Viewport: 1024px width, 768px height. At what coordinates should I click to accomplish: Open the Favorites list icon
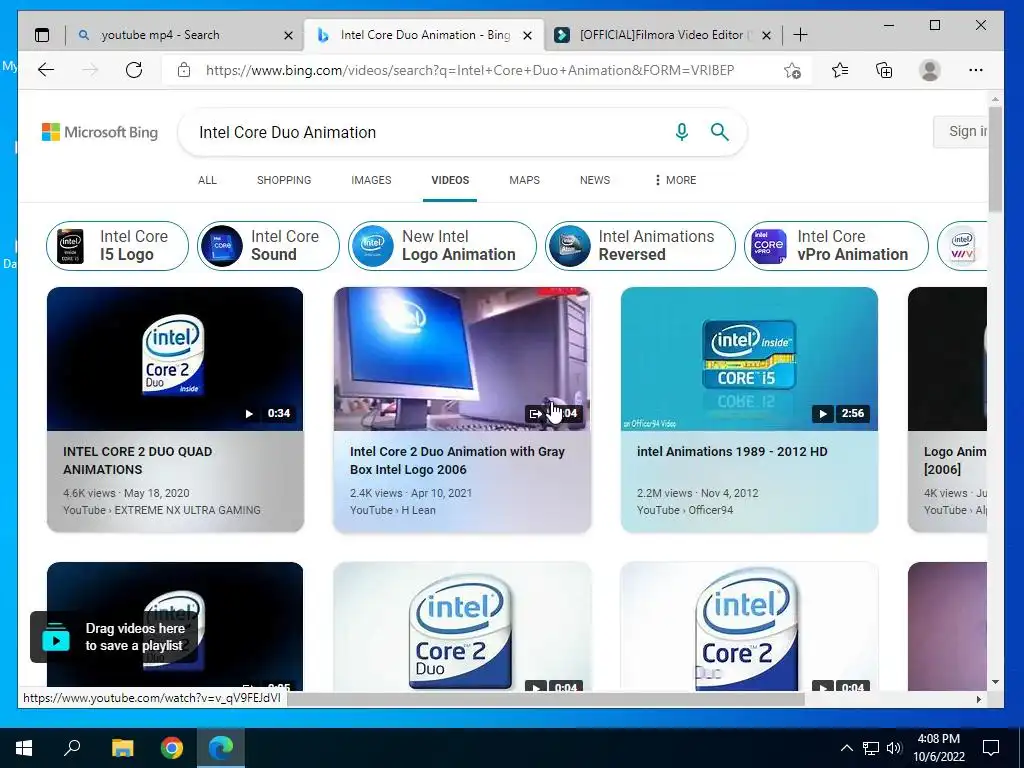840,70
